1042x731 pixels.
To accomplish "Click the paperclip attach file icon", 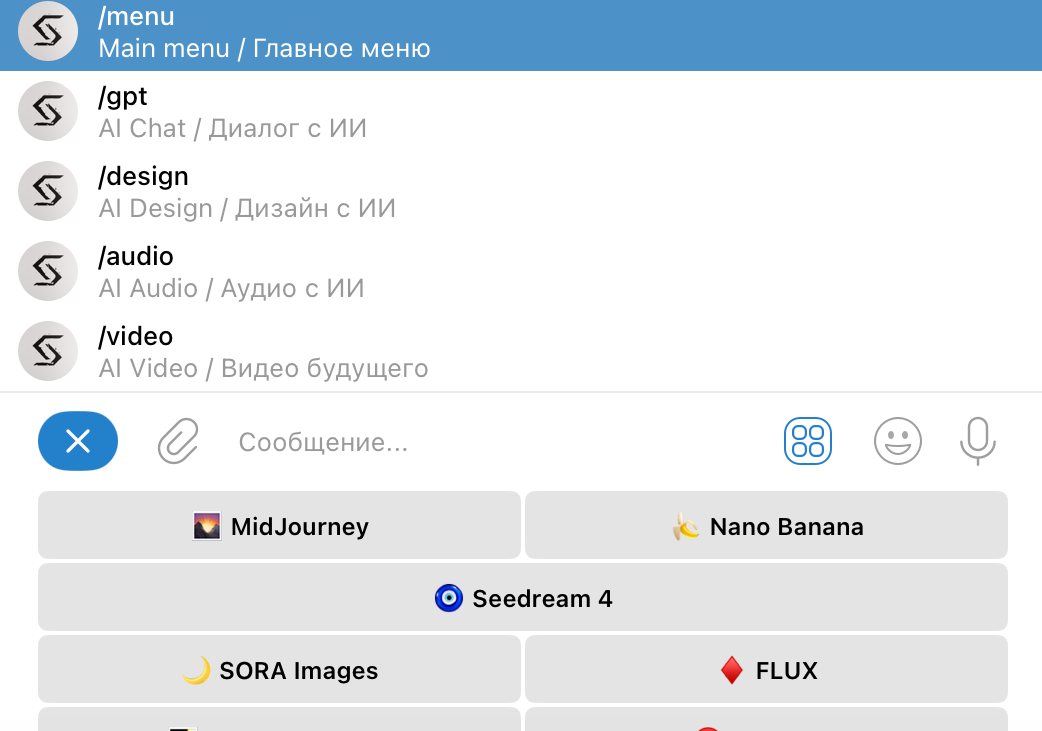I will coord(179,441).
